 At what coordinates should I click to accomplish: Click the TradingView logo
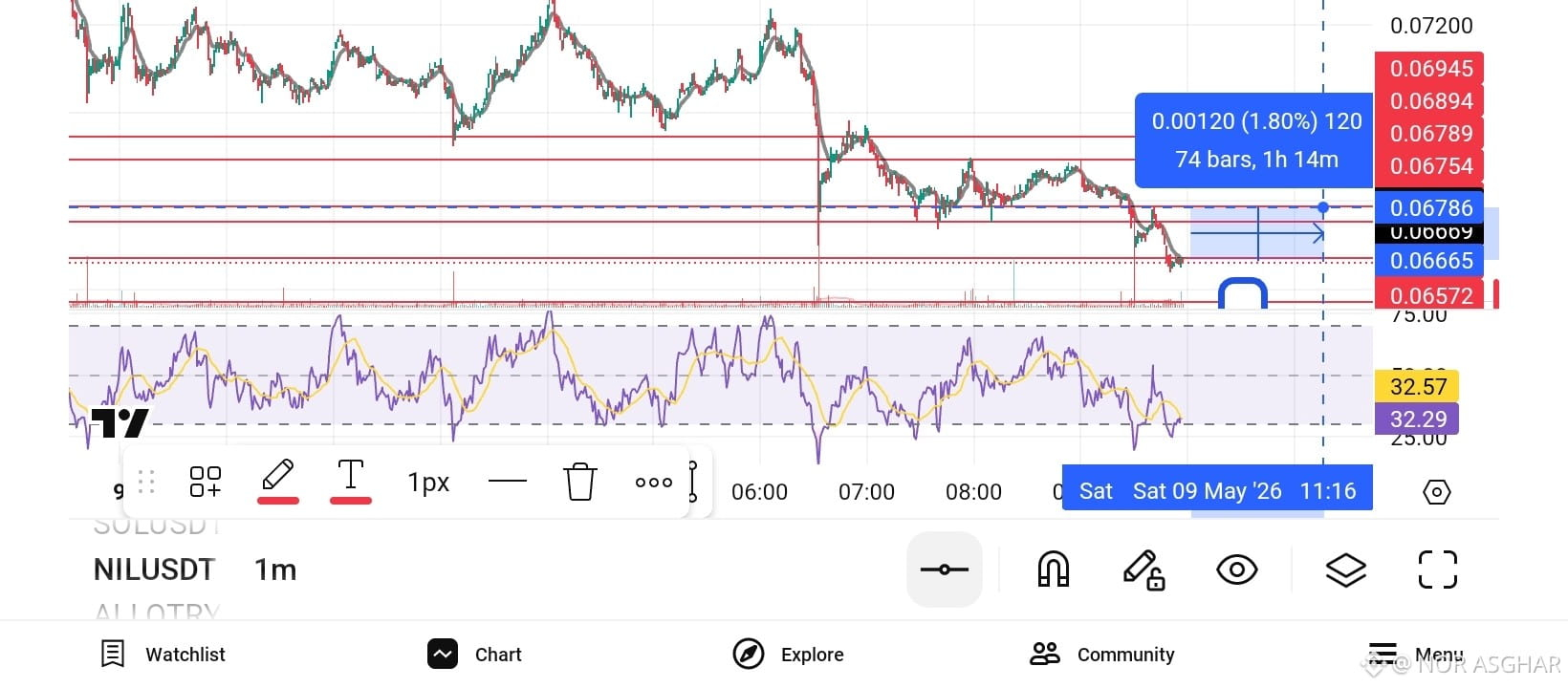point(120,421)
